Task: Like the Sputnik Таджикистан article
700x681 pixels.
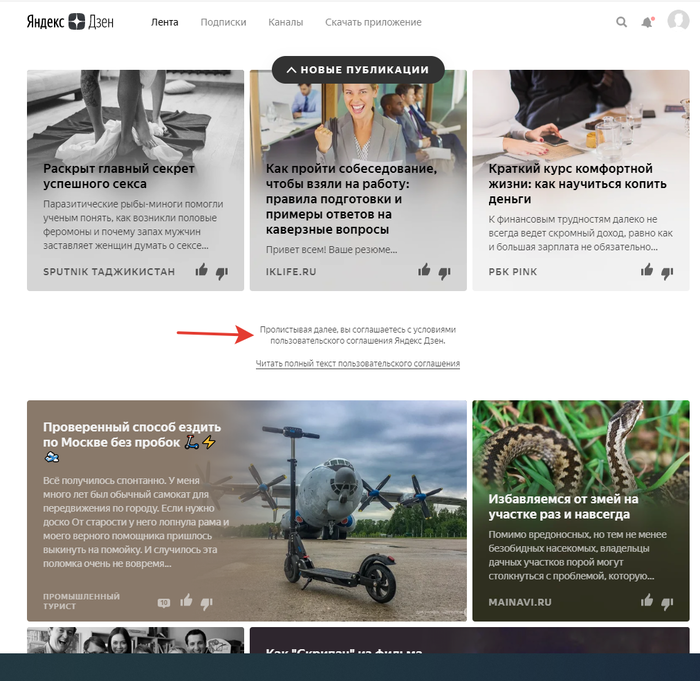Action: pos(202,270)
